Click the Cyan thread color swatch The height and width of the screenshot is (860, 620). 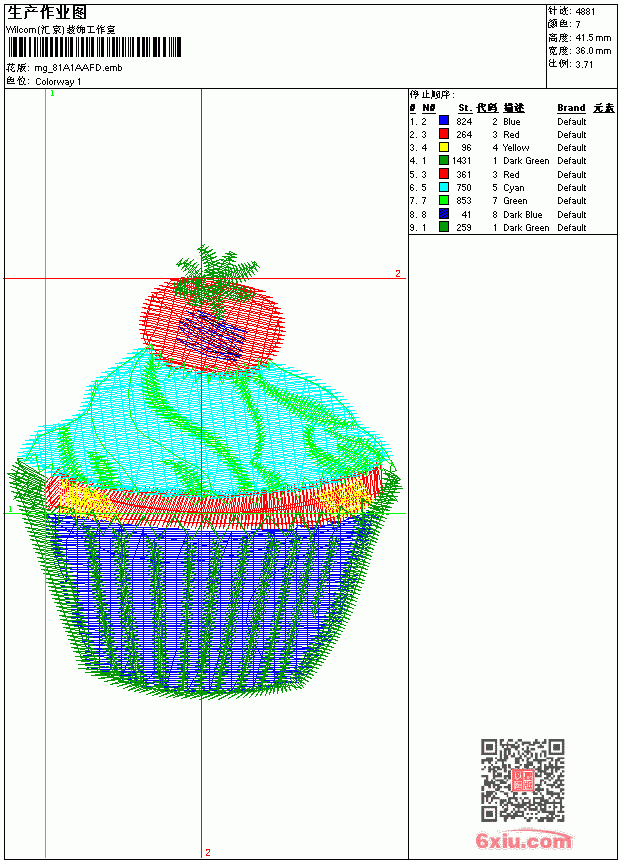[444, 188]
